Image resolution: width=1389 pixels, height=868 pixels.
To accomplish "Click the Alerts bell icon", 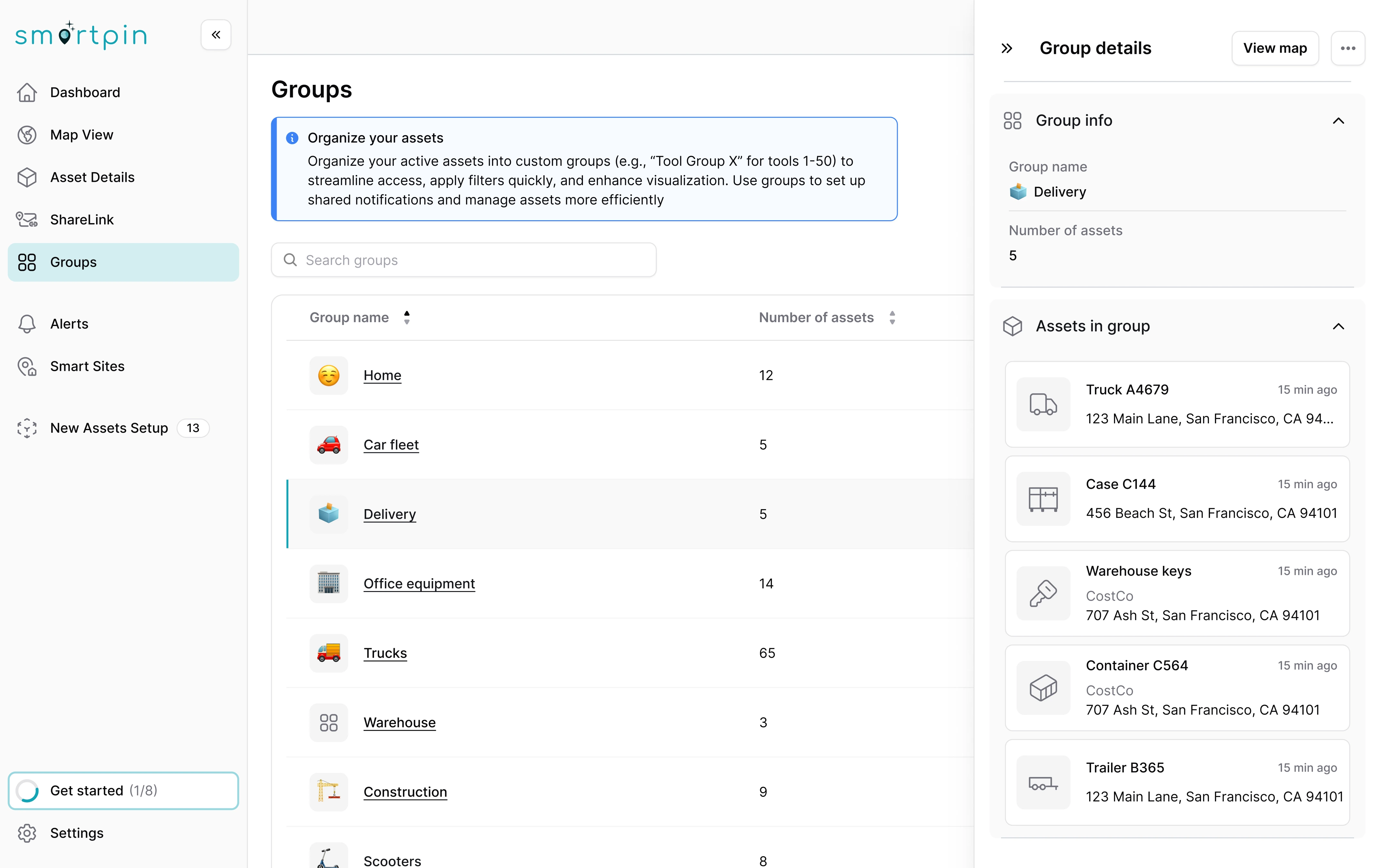I will point(27,324).
